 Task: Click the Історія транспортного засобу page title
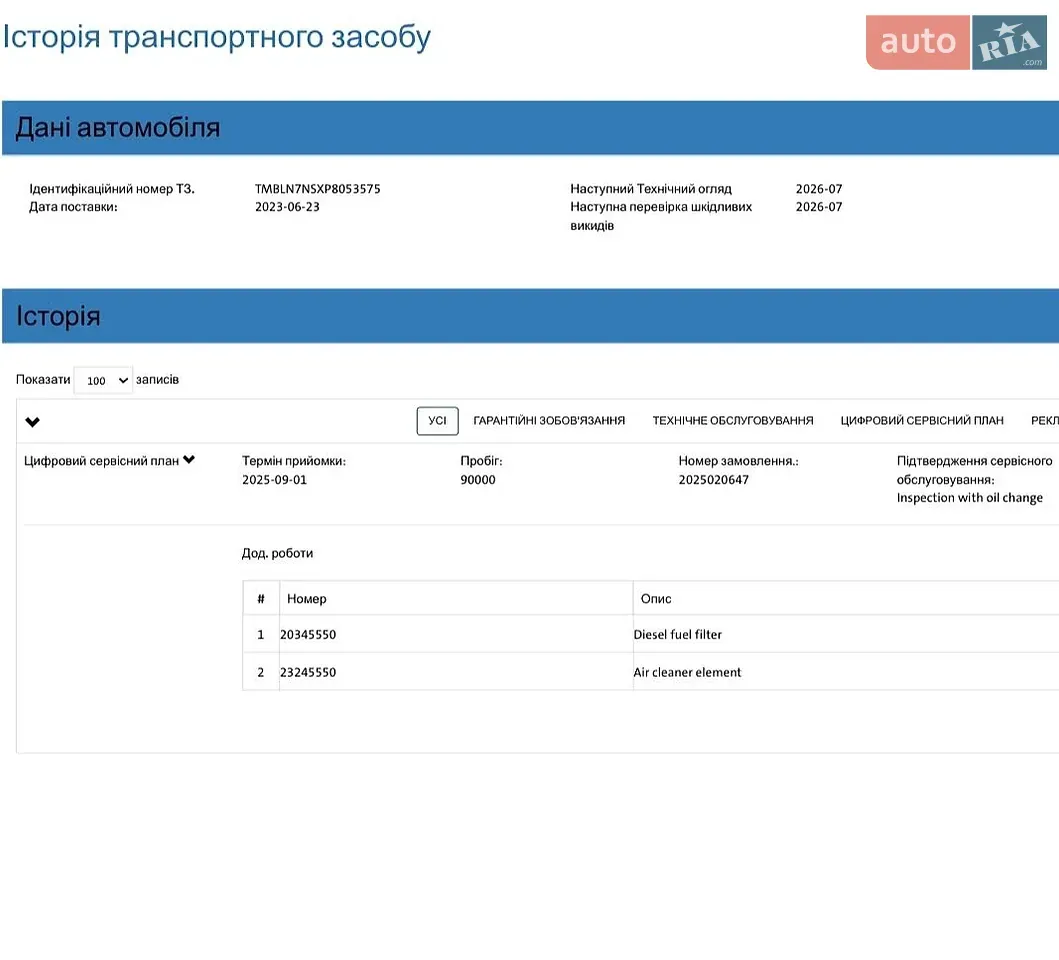point(217,37)
